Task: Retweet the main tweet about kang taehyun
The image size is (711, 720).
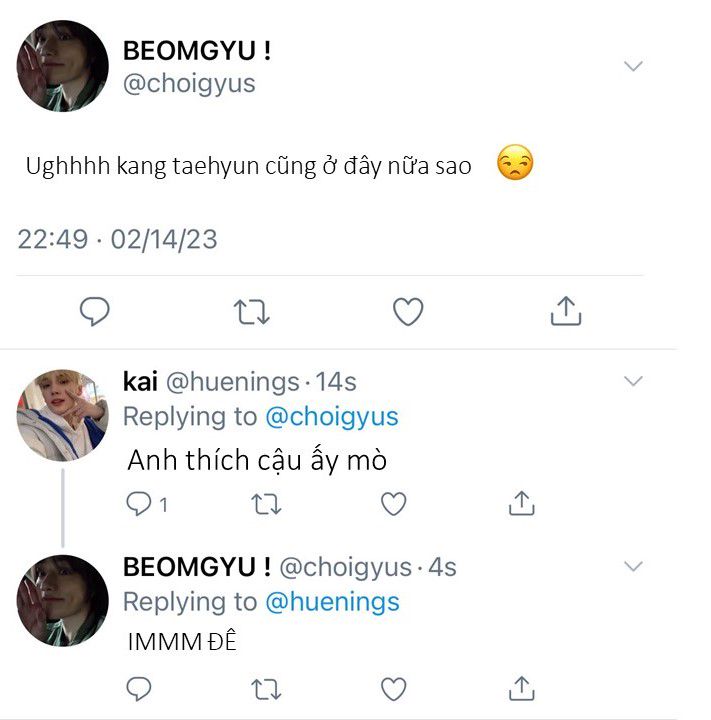Action: [x=251, y=312]
